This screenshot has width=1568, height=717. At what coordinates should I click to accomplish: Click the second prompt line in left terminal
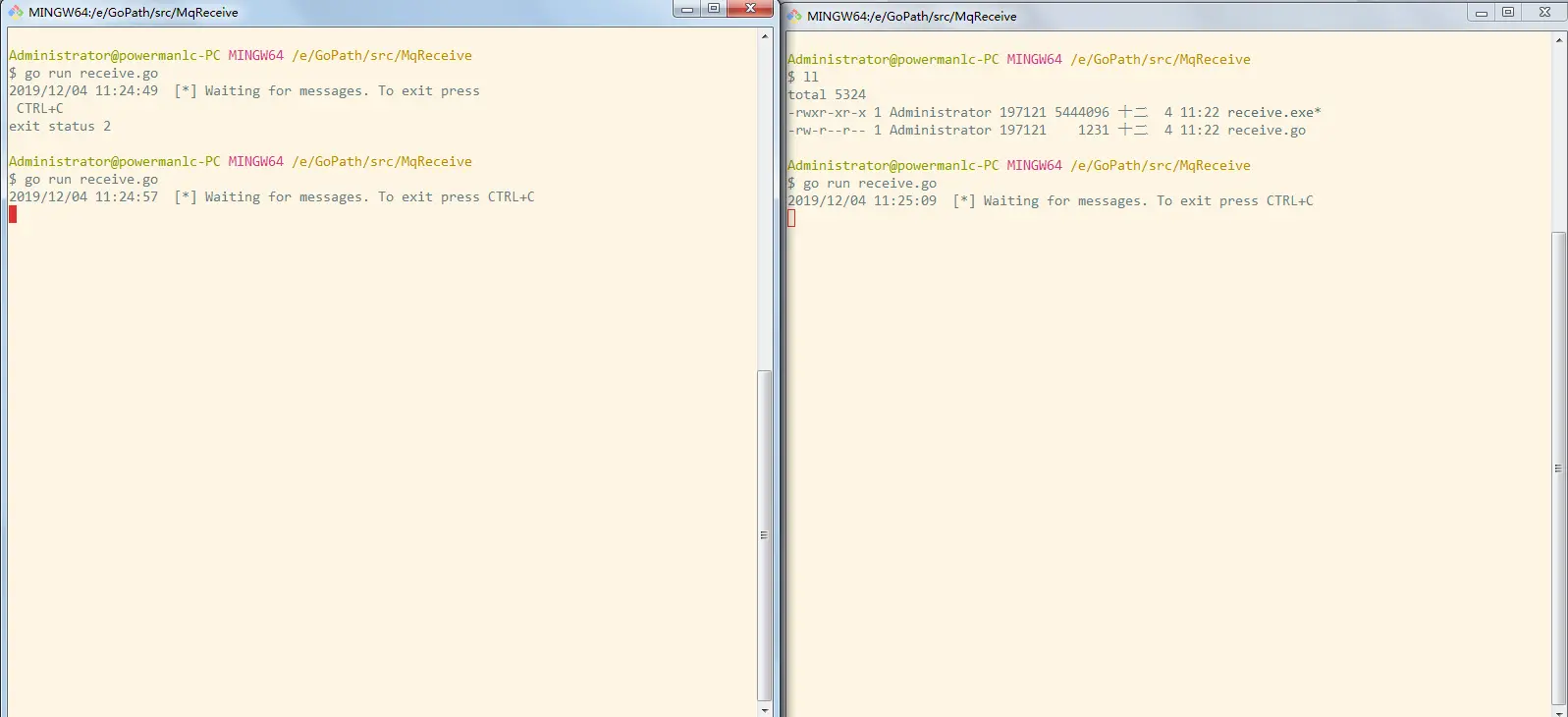(x=241, y=162)
